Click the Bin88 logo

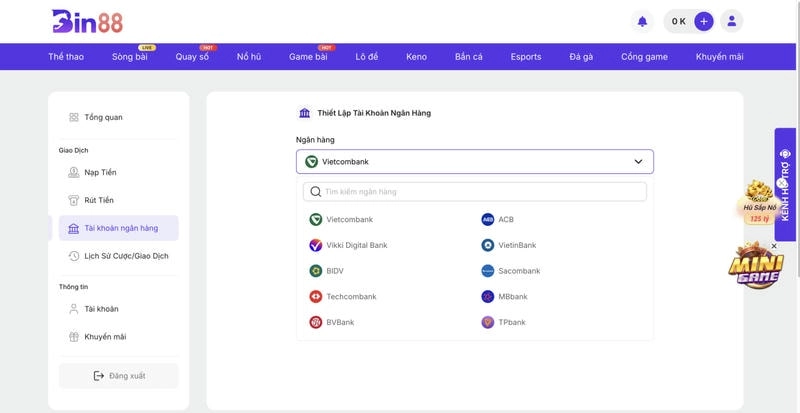[87, 21]
